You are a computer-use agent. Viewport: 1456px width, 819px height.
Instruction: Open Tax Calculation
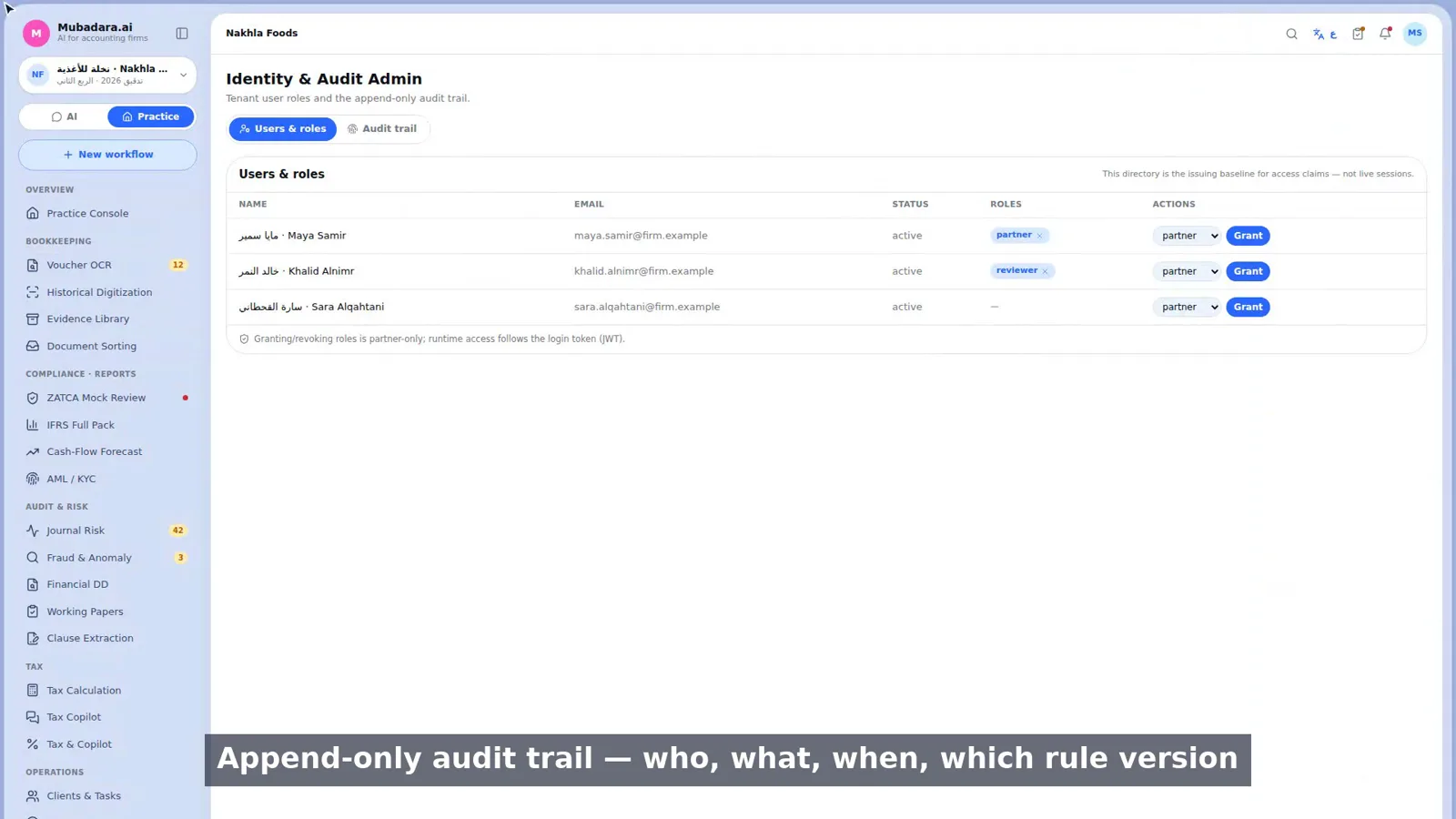(x=107, y=691)
